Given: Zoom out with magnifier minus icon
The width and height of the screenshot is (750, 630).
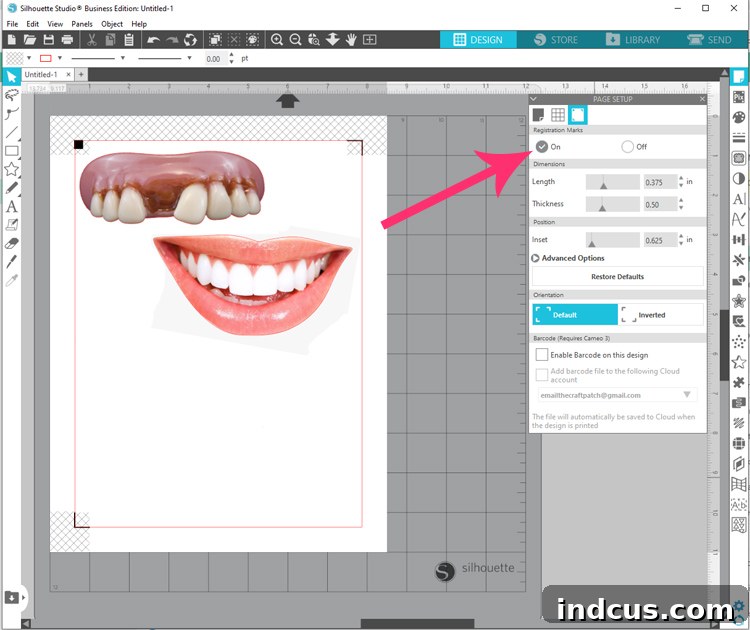Looking at the screenshot, I should coord(295,40).
